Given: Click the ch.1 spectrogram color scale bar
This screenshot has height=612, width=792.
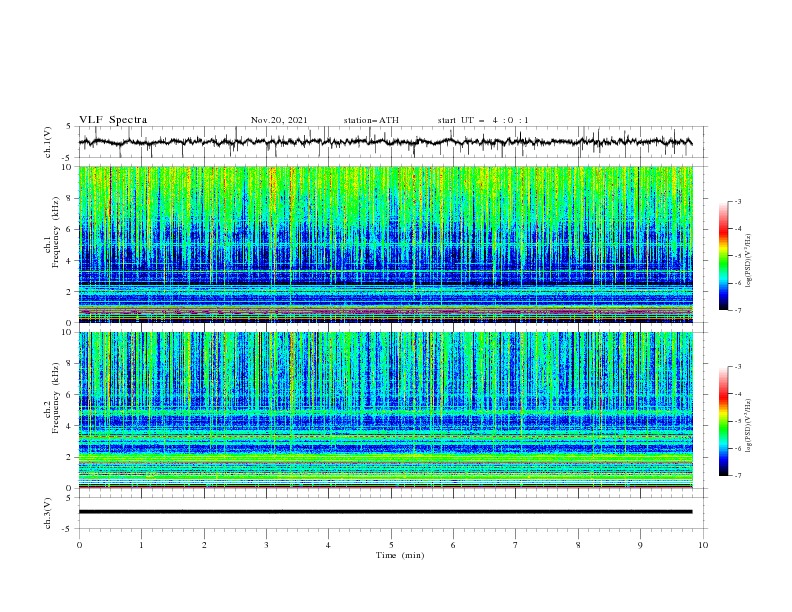Looking at the screenshot, I should coord(724,256).
